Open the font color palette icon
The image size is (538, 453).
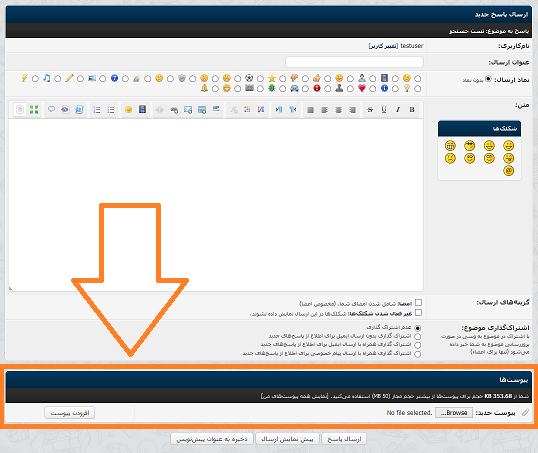click(247, 110)
